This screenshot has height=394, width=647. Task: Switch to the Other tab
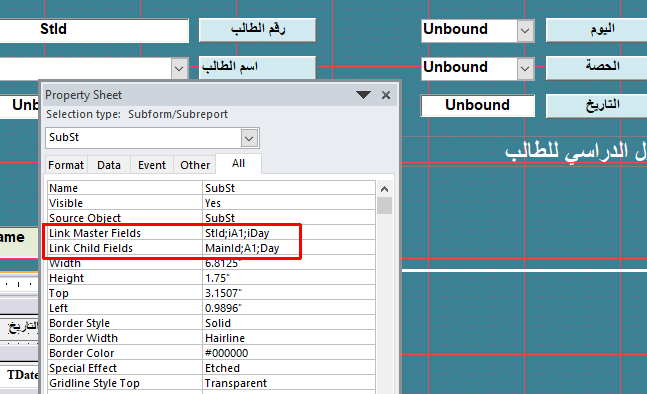(x=195, y=165)
